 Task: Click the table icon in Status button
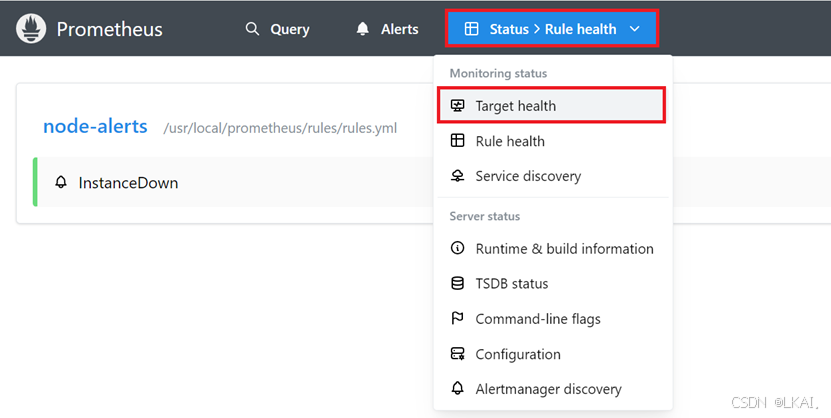pos(471,29)
